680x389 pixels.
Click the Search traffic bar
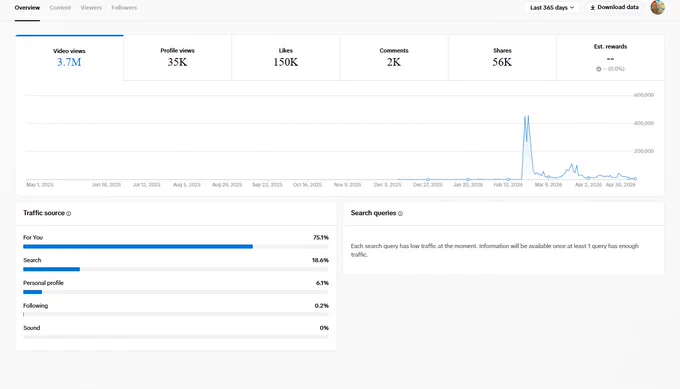(176, 269)
